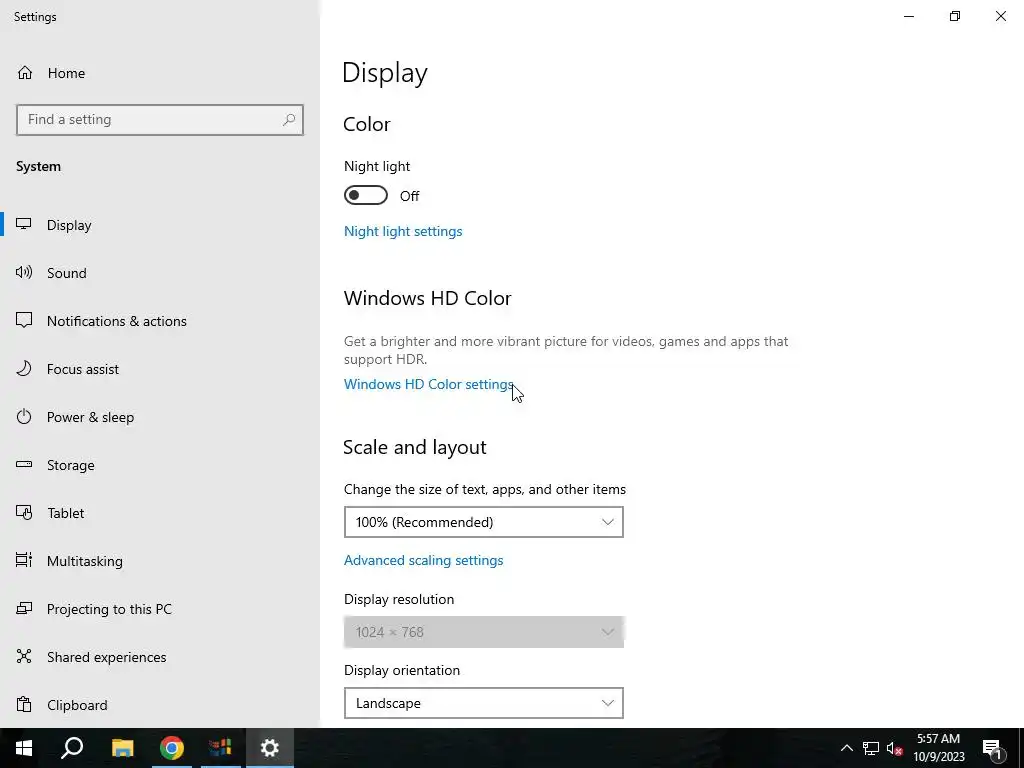The width and height of the screenshot is (1024, 768).
Task: Click the Sound speaker icon in sidebar
Action: tap(24, 273)
